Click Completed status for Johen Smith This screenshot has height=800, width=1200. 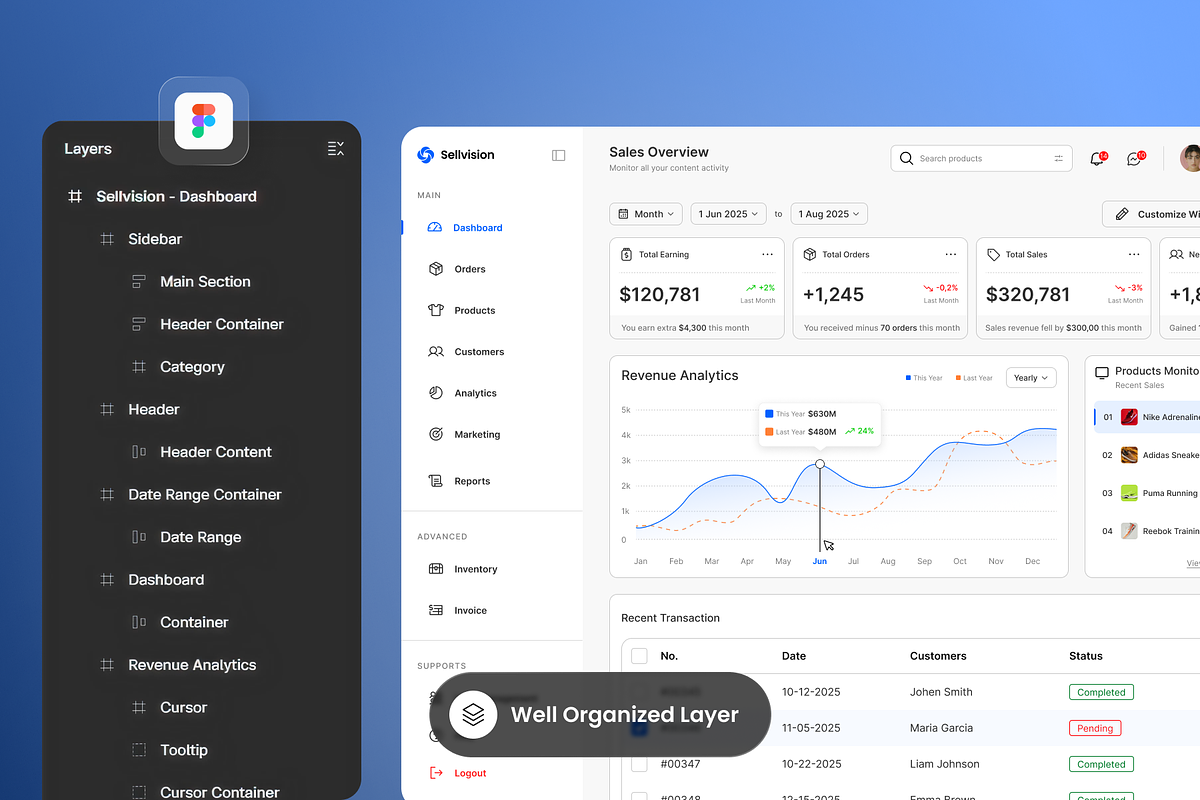[x=1101, y=692]
